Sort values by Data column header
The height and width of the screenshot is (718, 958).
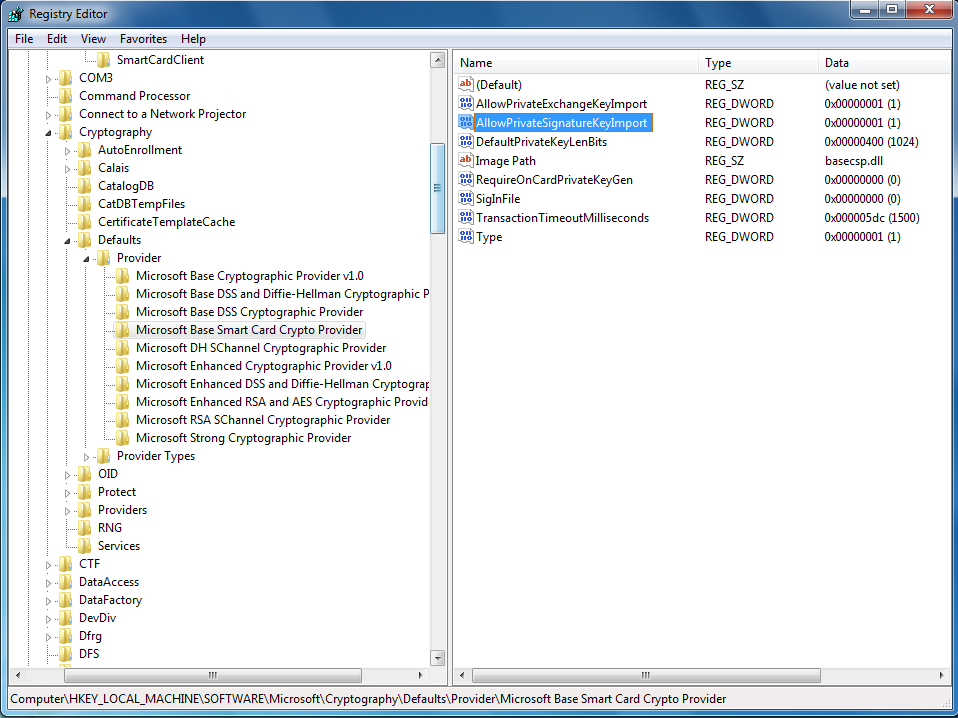point(885,62)
